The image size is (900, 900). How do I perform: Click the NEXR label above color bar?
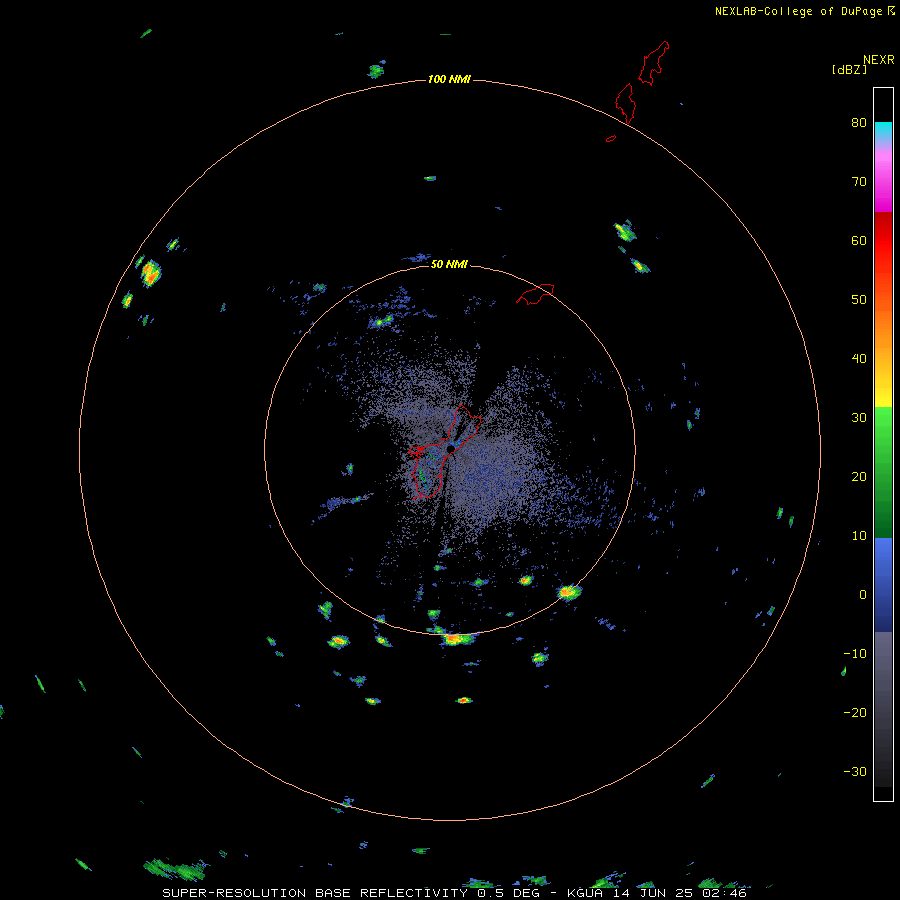879,60
